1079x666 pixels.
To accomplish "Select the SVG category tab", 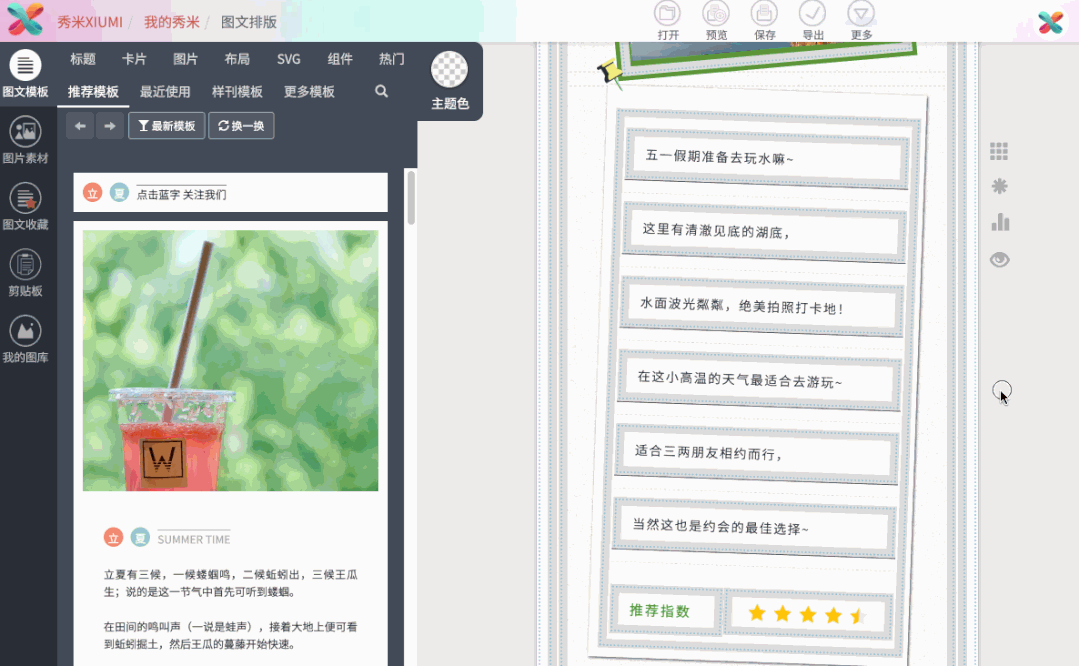I will (x=288, y=59).
